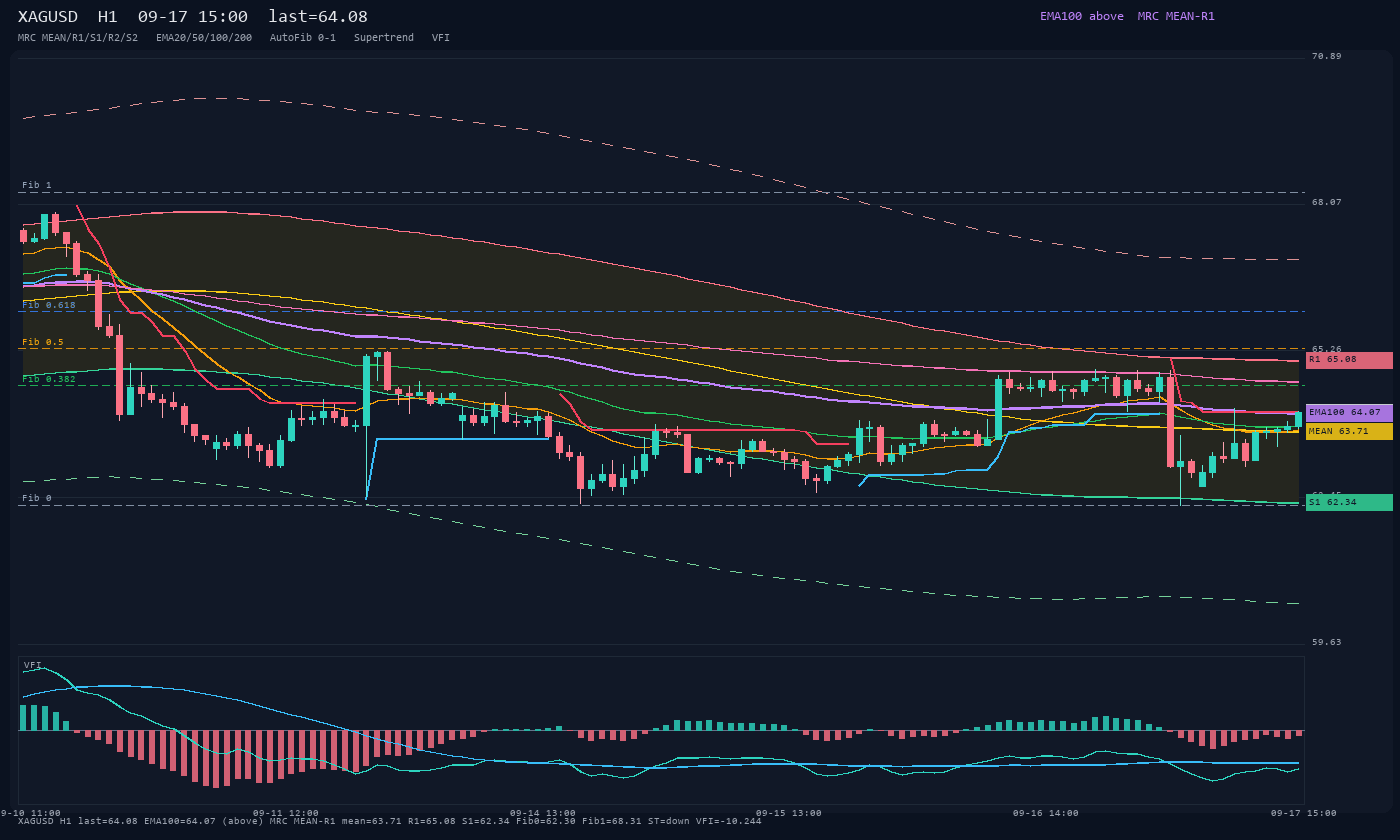This screenshot has width=1400, height=840.
Task: Click the 65.26 price axis label
Action: (1327, 349)
